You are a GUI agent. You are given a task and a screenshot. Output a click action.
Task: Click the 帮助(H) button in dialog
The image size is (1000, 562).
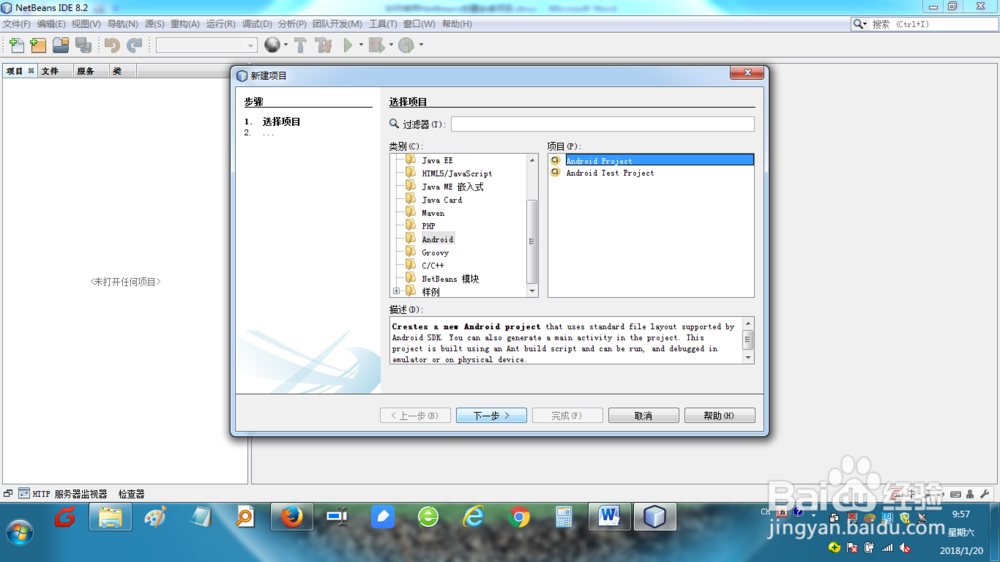[x=719, y=415]
